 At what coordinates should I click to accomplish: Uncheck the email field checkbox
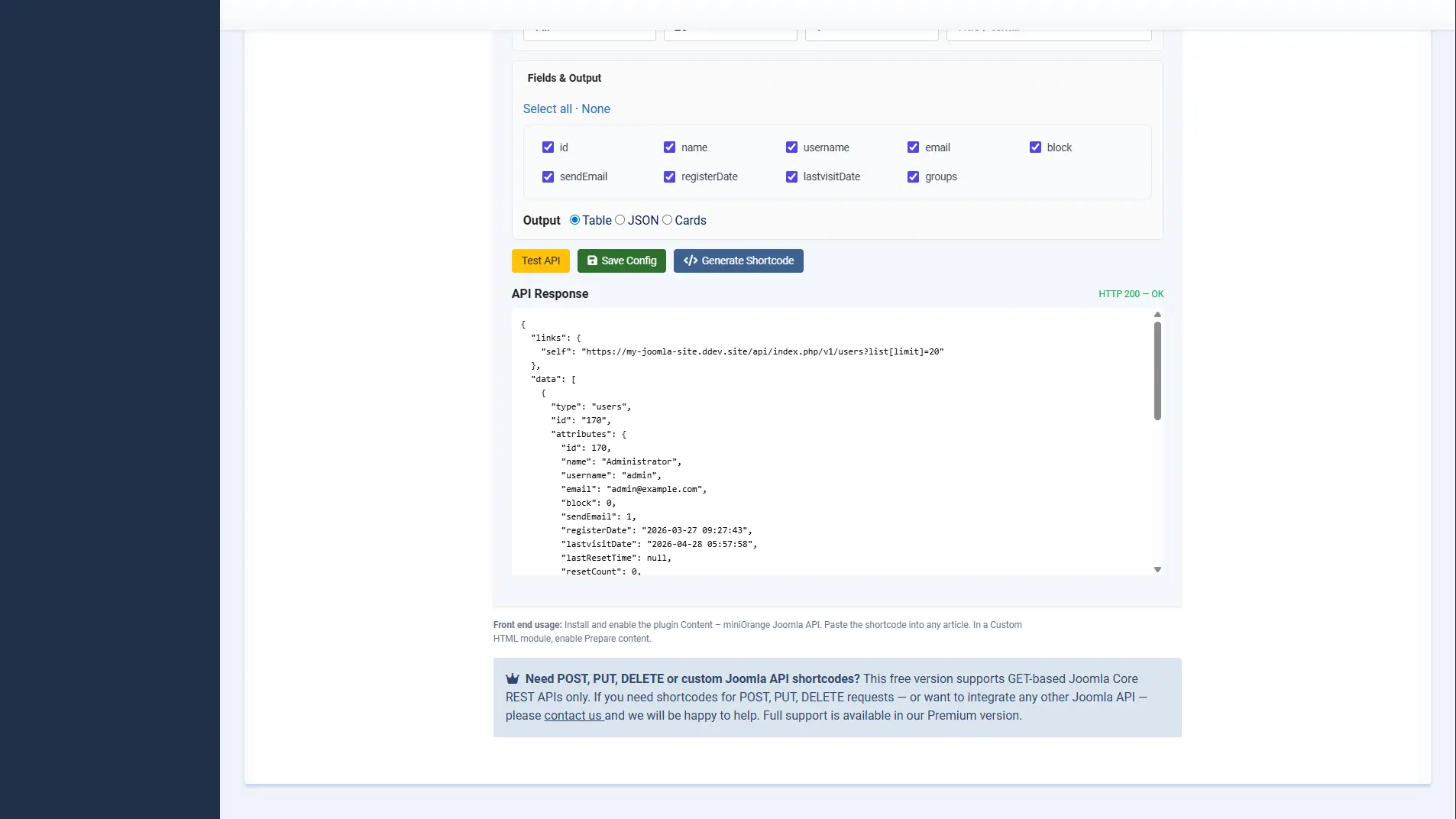912,147
